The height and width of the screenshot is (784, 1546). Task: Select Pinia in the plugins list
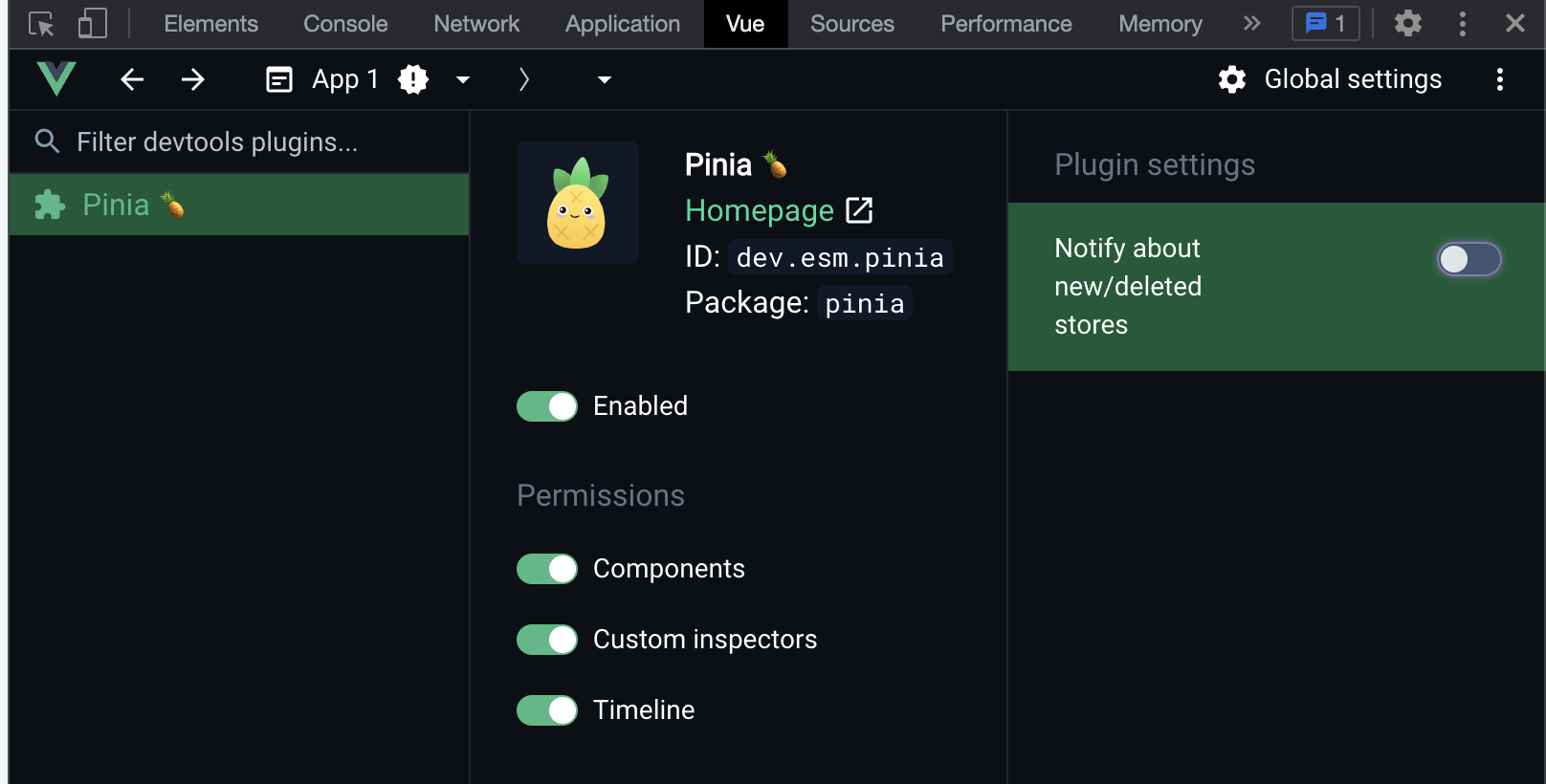pos(239,205)
